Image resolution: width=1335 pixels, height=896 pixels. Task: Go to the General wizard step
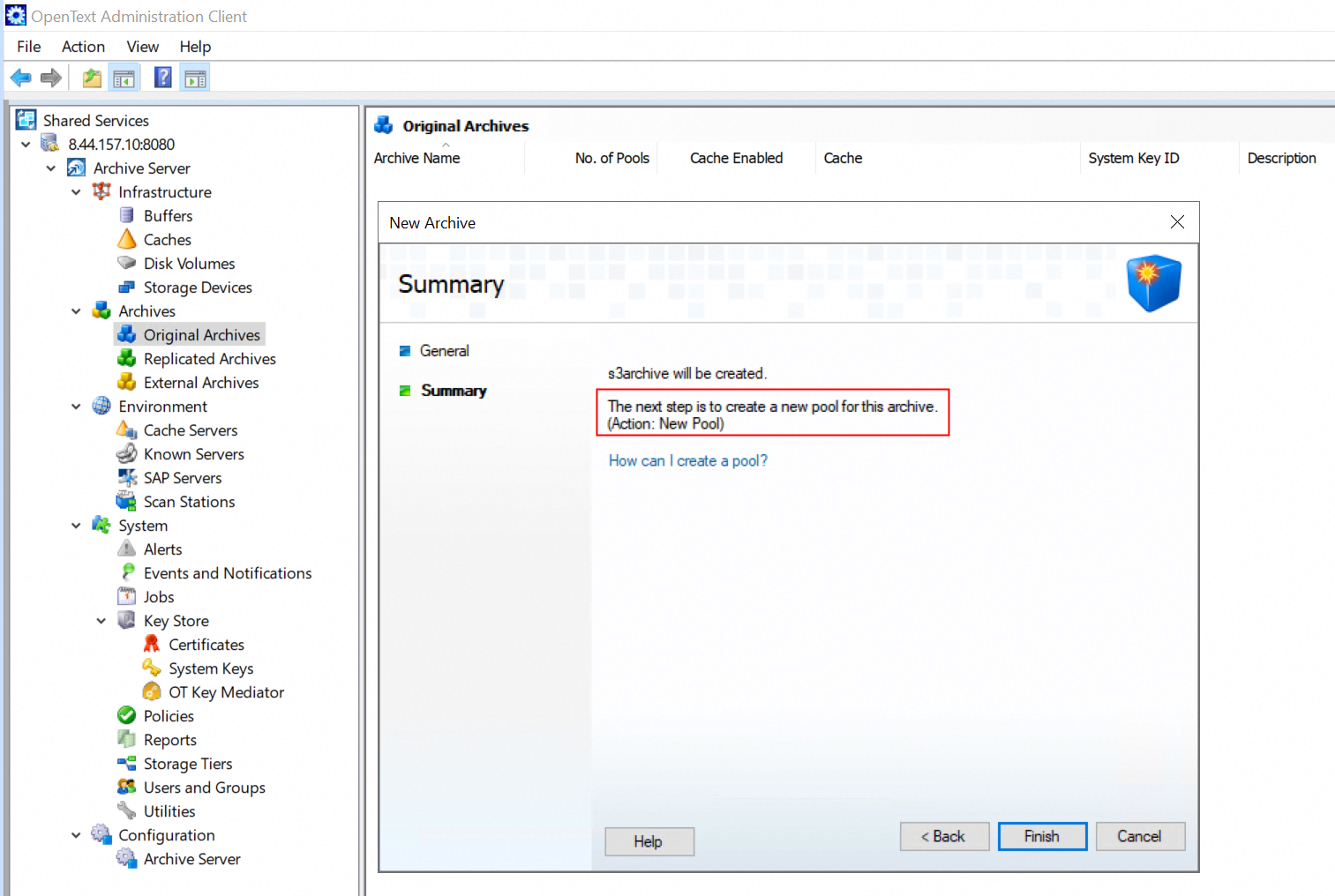coord(444,351)
